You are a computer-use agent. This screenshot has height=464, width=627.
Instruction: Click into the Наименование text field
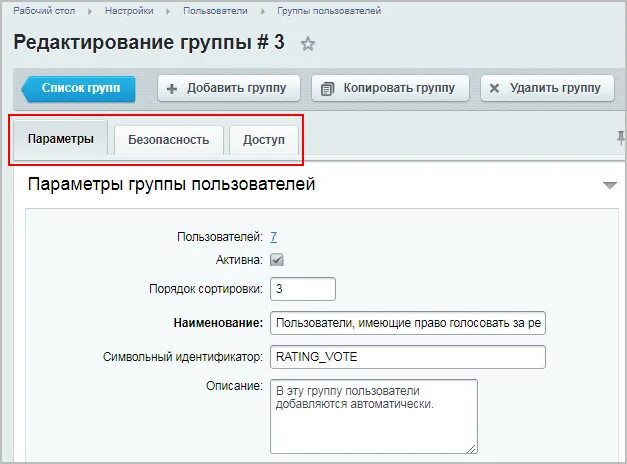click(408, 323)
